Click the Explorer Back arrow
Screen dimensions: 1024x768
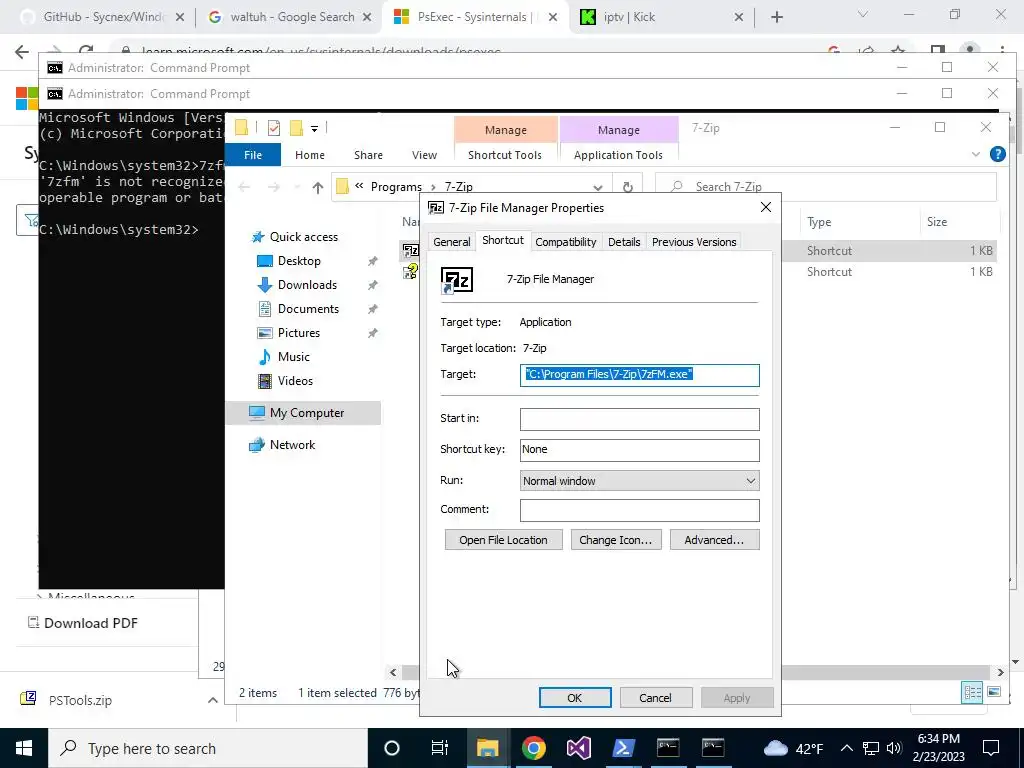pos(244,187)
